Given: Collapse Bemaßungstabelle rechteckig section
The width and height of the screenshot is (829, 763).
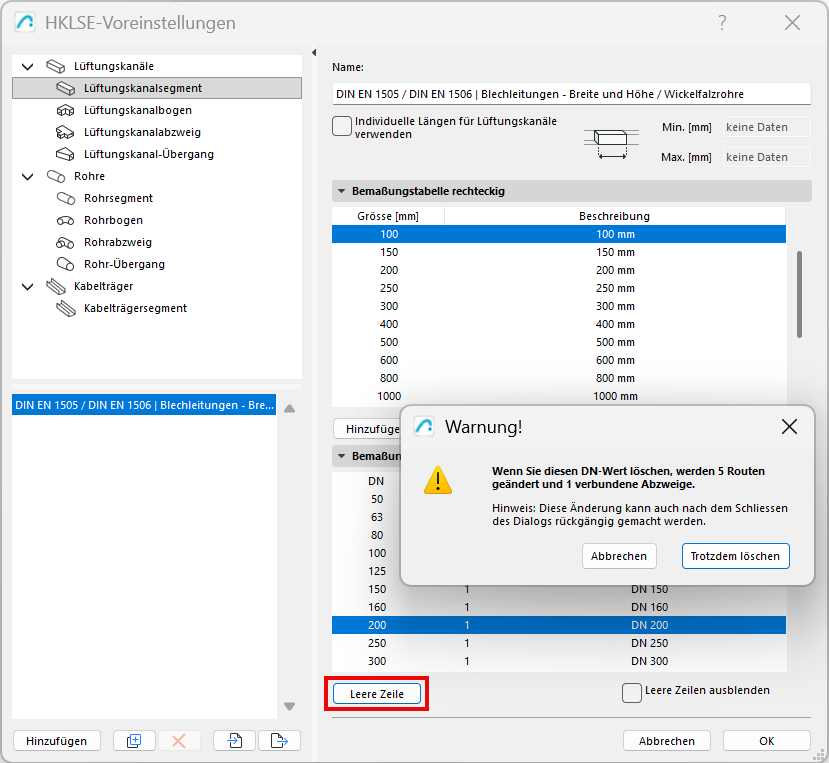Looking at the screenshot, I should point(342,191).
